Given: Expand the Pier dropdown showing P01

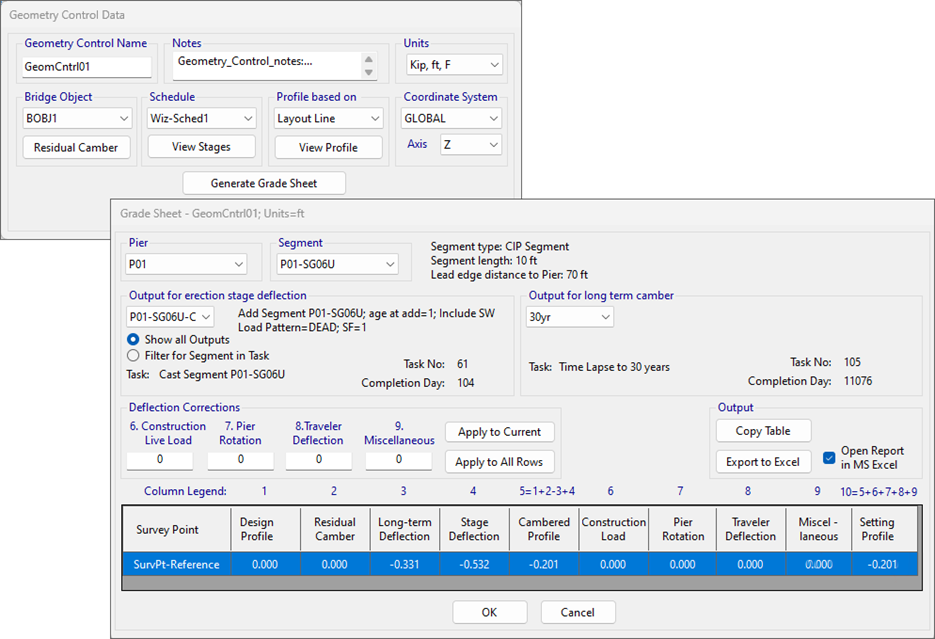Looking at the screenshot, I should (x=186, y=264).
